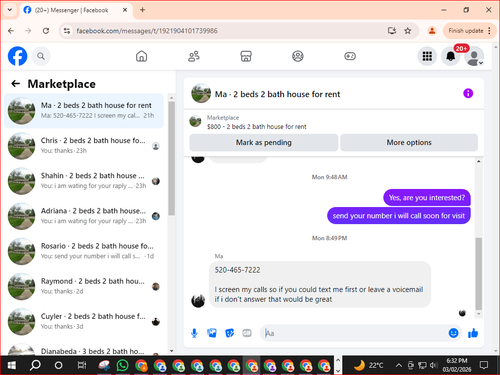This screenshot has height=375, width=500.
Task: Choose a GIF icon in composer
Action: (247, 333)
